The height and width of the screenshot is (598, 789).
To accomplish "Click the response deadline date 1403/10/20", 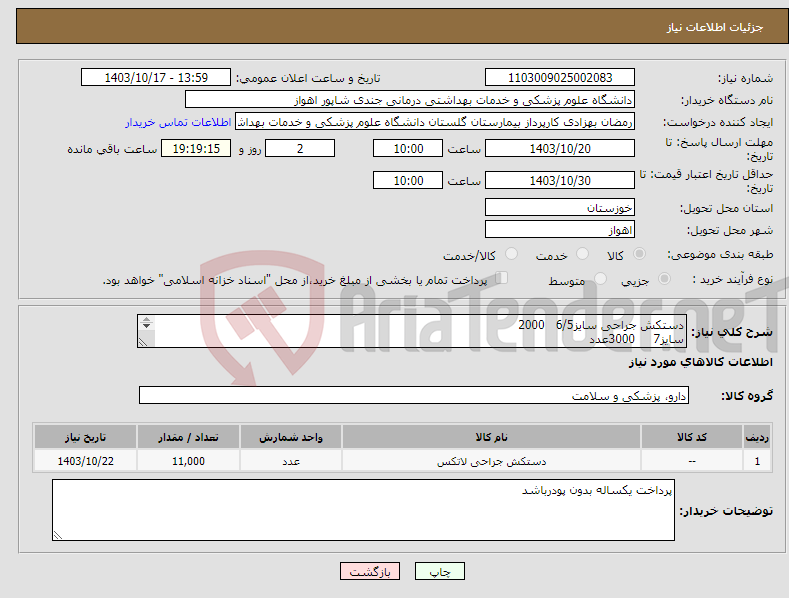I will pos(560,148).
